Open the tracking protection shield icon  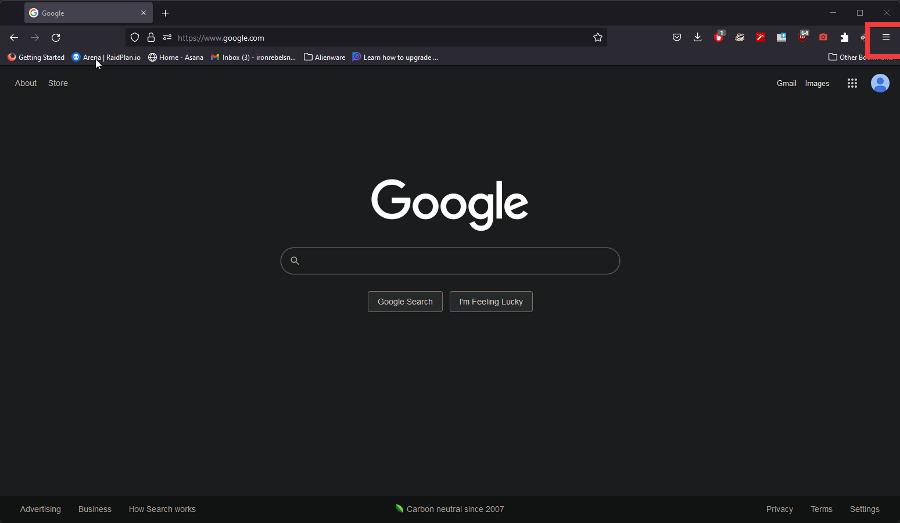[134, 37]
